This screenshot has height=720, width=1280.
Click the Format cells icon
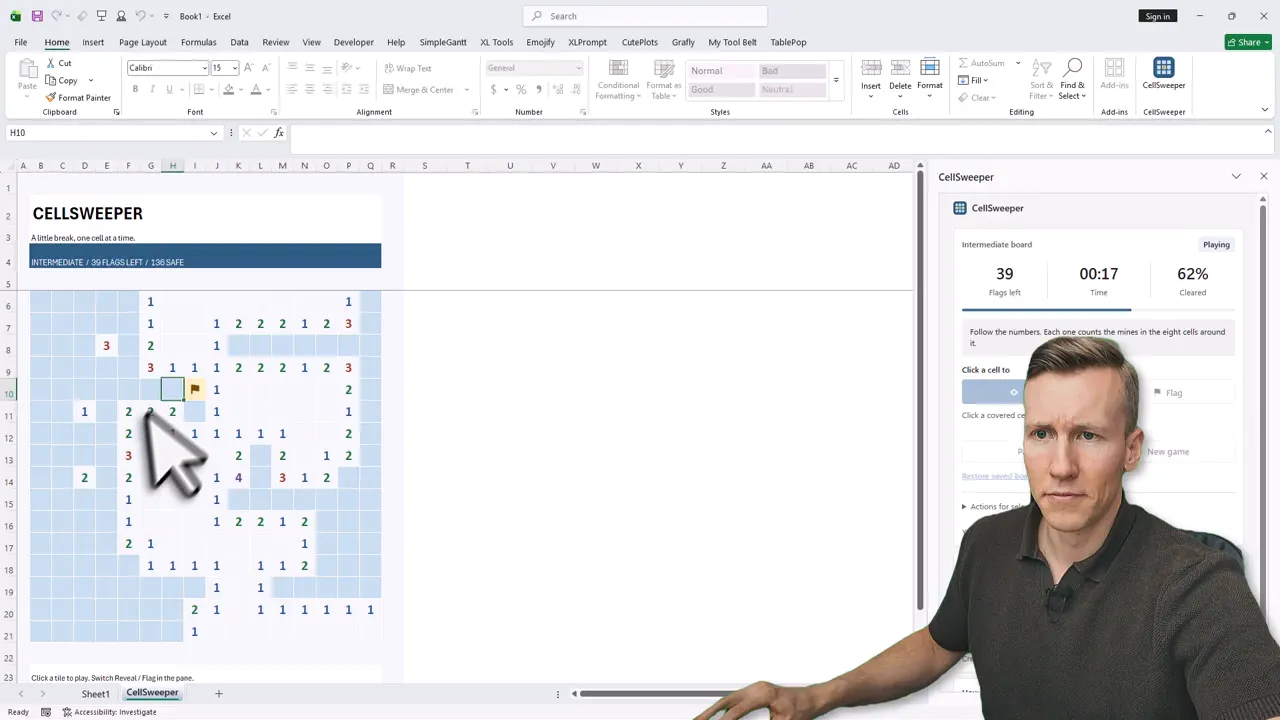[930, 75]
